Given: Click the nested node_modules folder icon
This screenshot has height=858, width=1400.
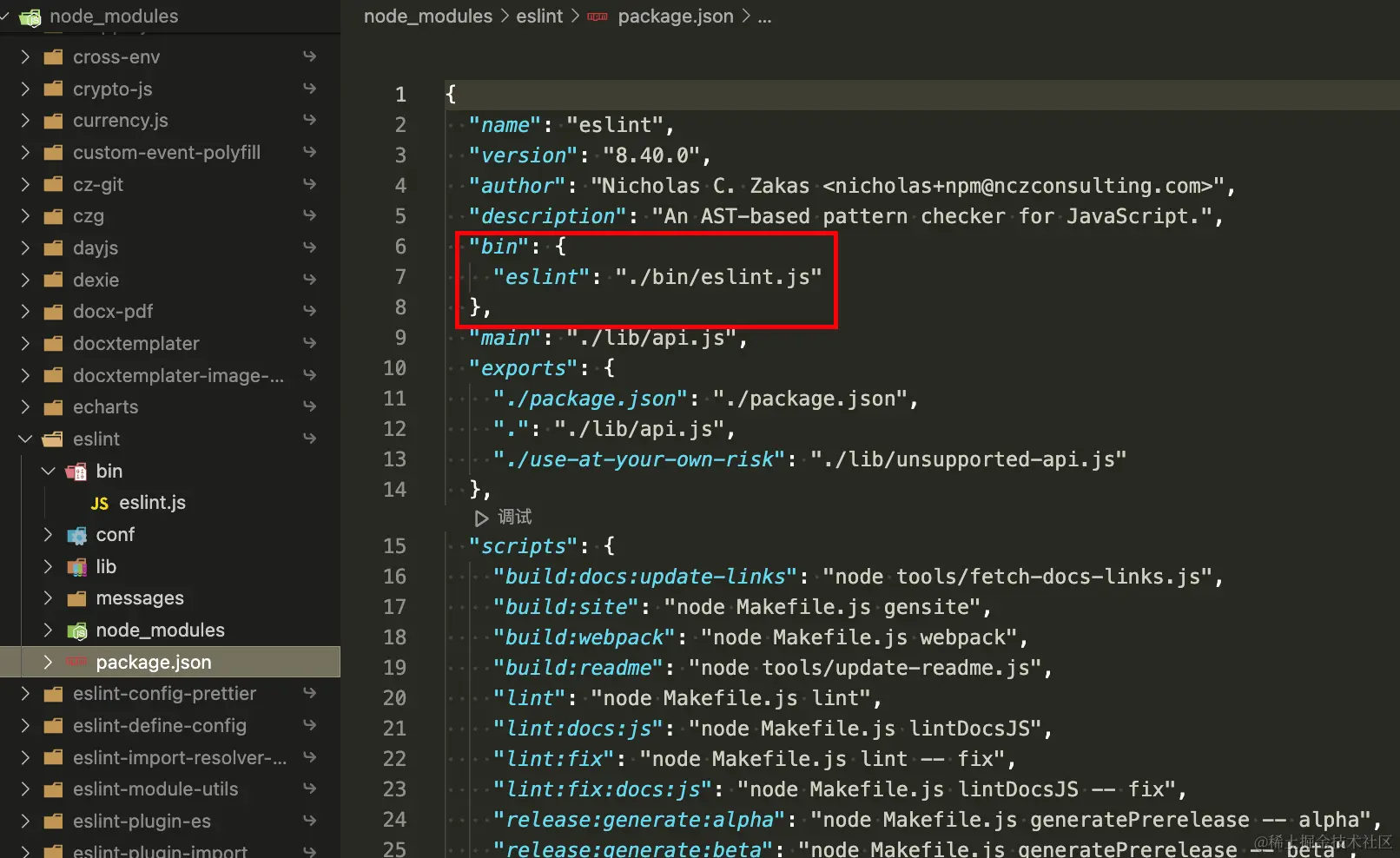Looking at the screenshot, I should point(76,630).
